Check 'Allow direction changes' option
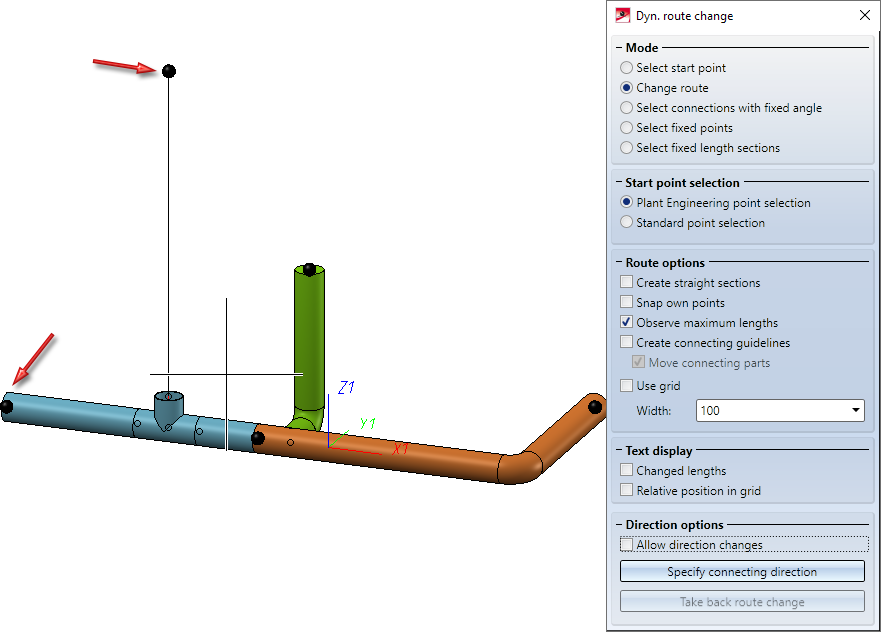The image size is (881, 632). [x=626, y=545]
